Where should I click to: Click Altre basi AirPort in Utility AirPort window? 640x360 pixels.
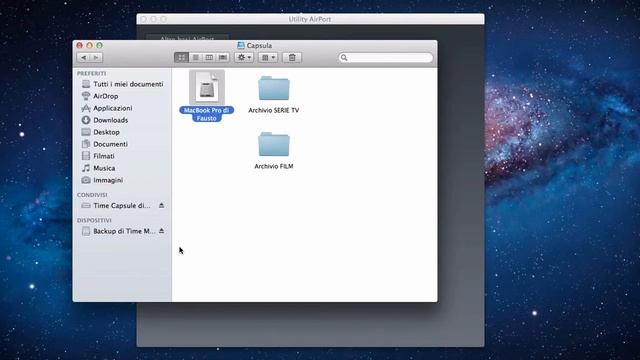(x=187, y=38)
